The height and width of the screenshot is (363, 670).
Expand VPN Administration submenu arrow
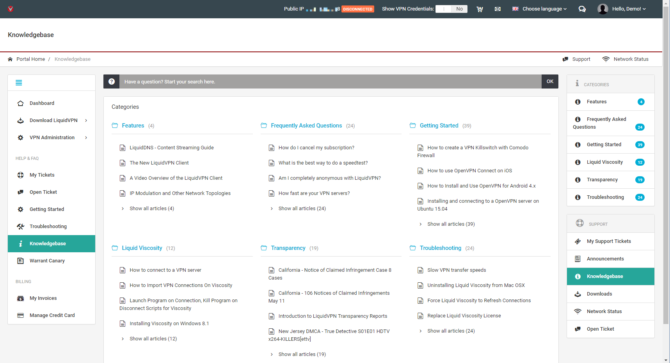point(86,138)
